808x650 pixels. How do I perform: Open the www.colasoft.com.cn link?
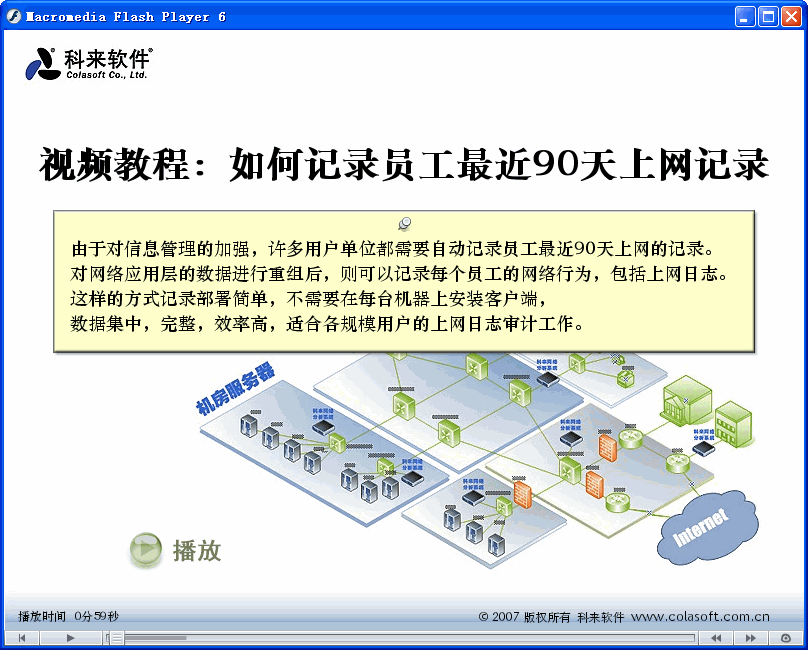(x=700, y=616)
